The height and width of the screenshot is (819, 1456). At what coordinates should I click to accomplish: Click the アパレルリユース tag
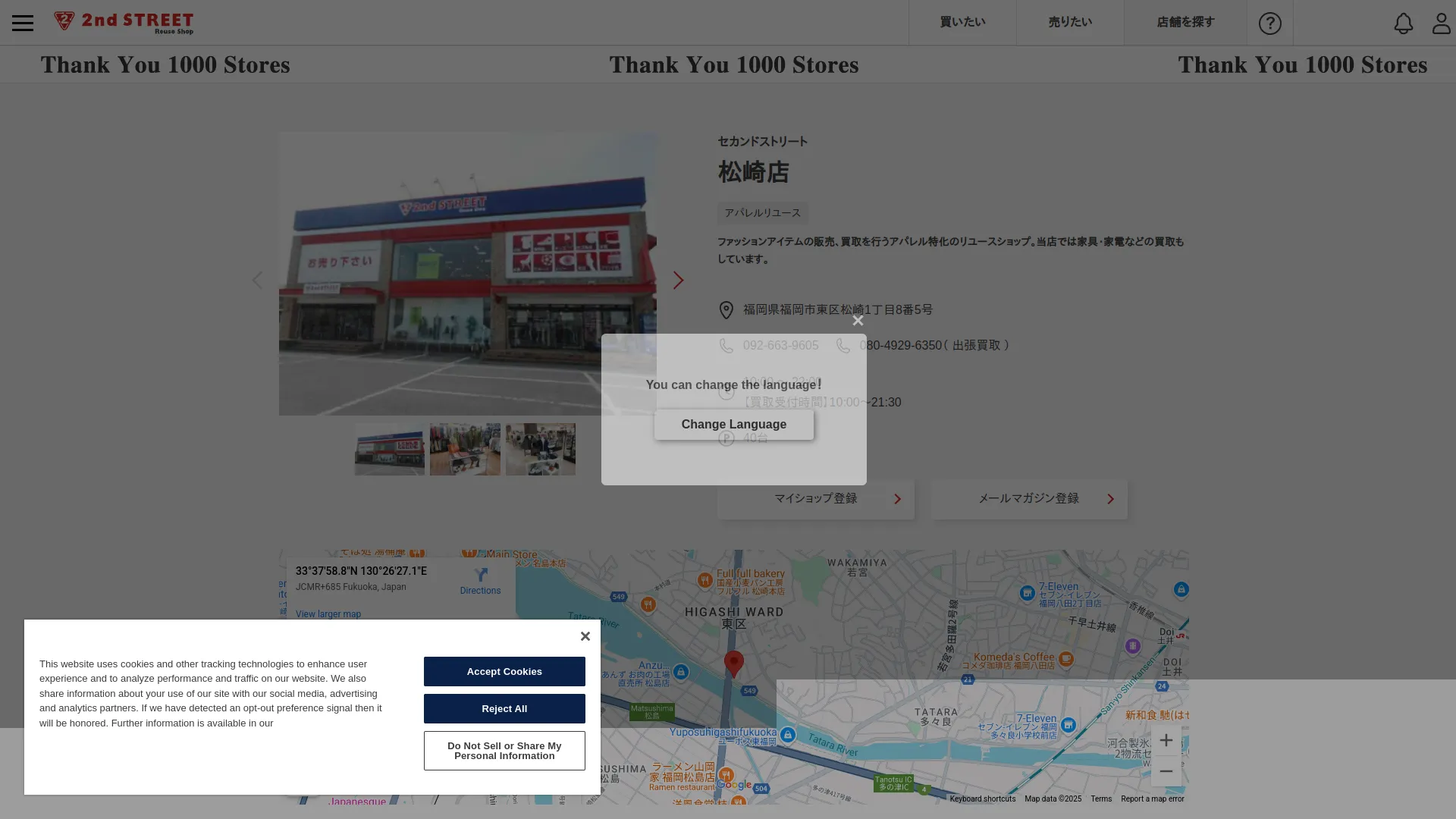(763, 213)
